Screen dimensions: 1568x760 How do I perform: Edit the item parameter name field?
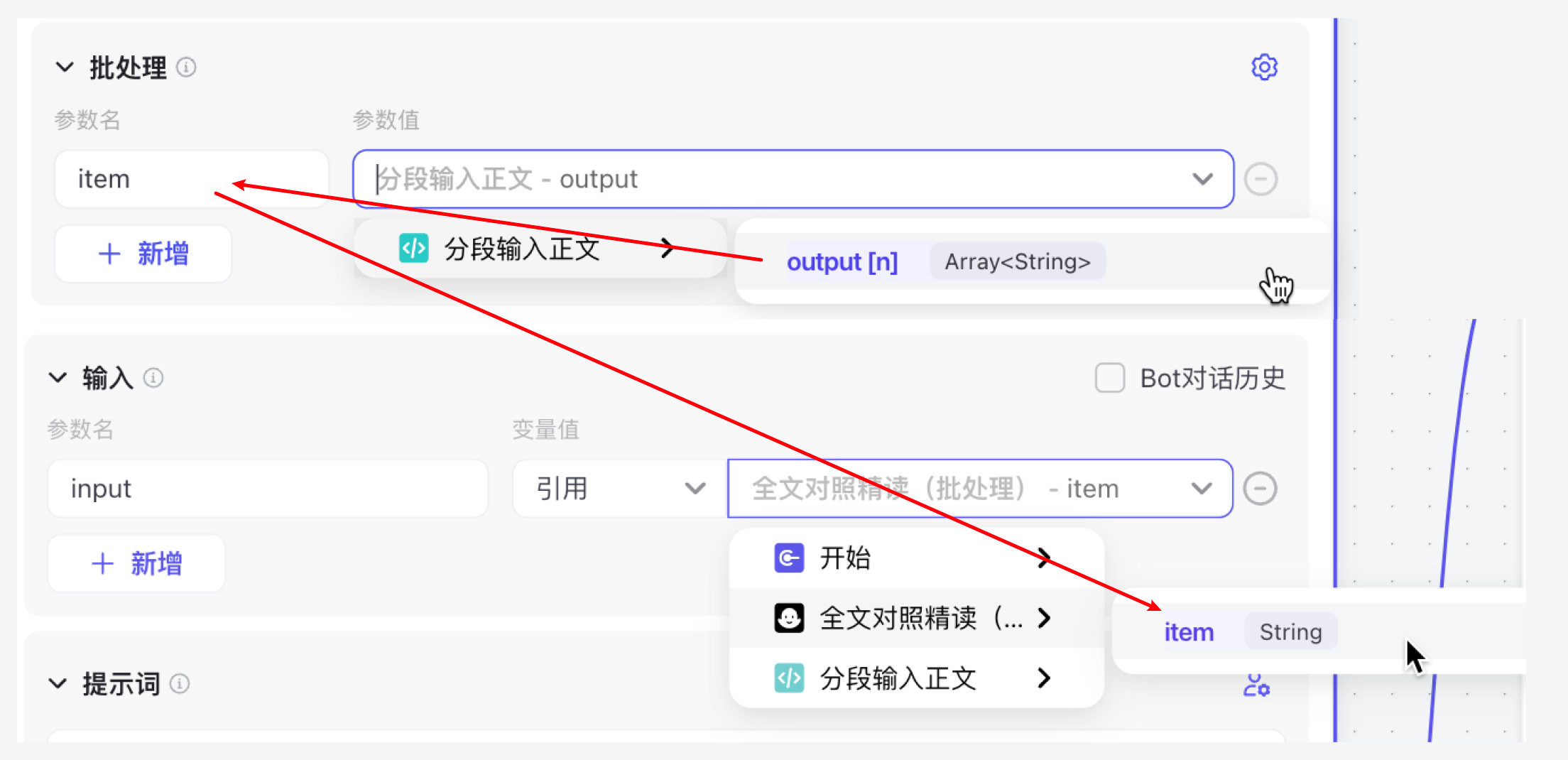192,179
